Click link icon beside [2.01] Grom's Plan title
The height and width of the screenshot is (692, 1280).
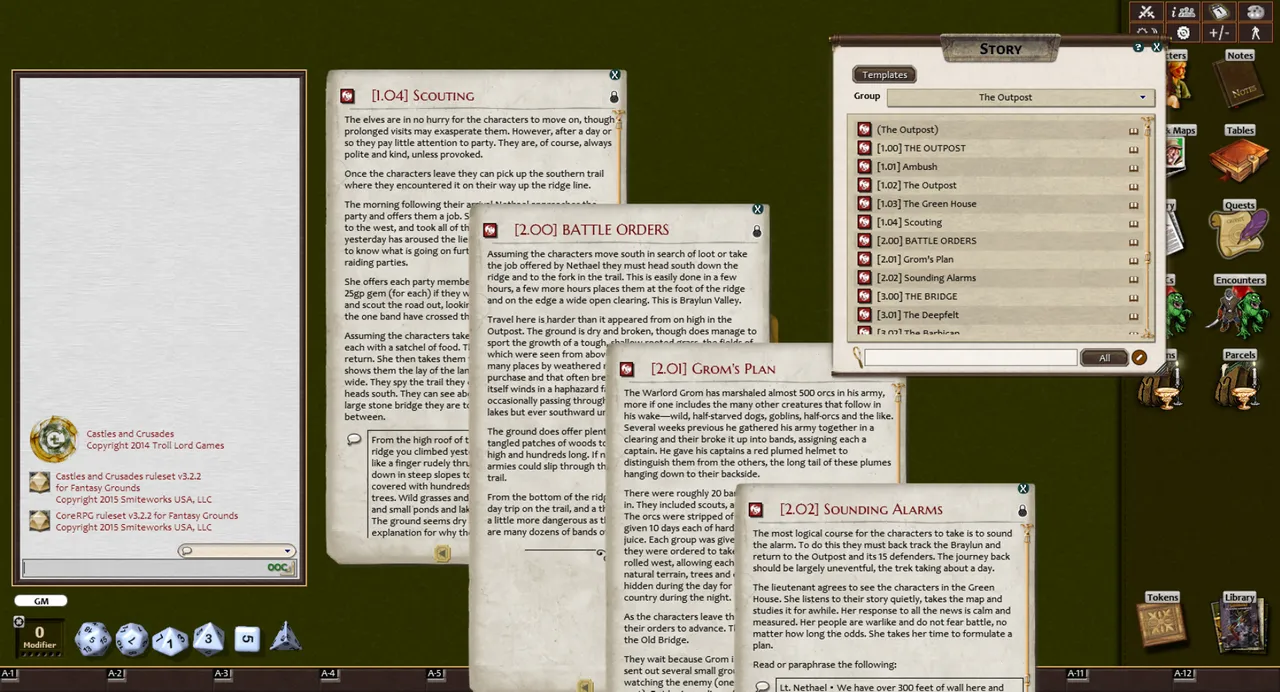pyautogui.click(x=627, y=369)
